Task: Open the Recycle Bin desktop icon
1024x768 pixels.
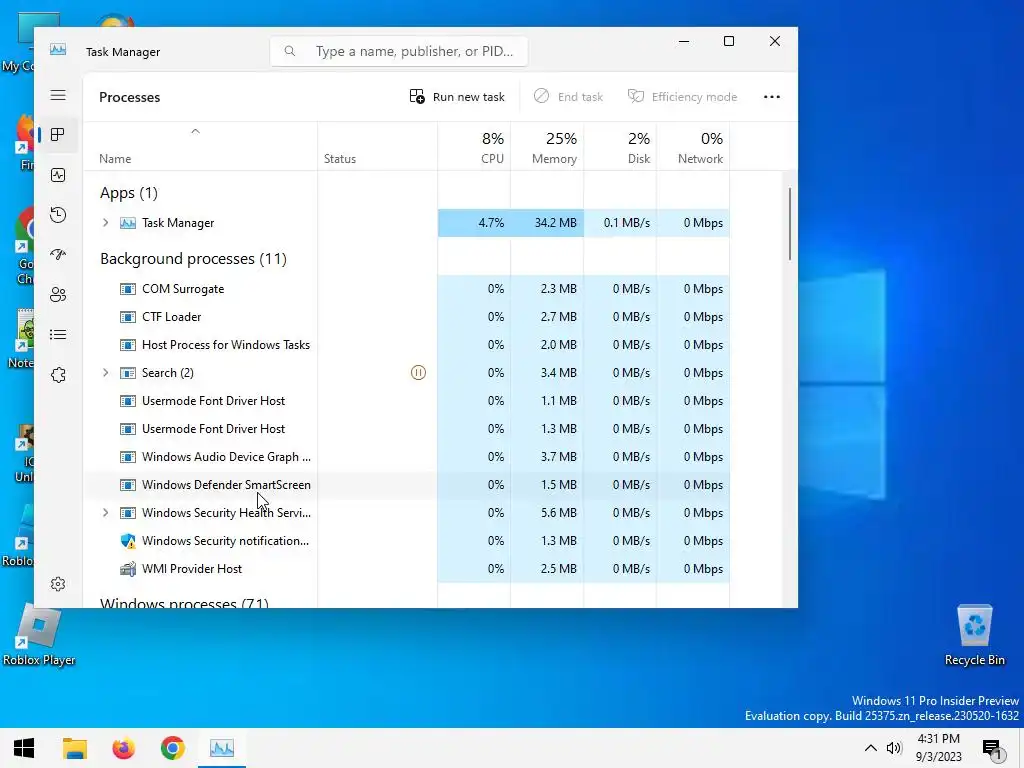Action: click(x=974, y=635)
